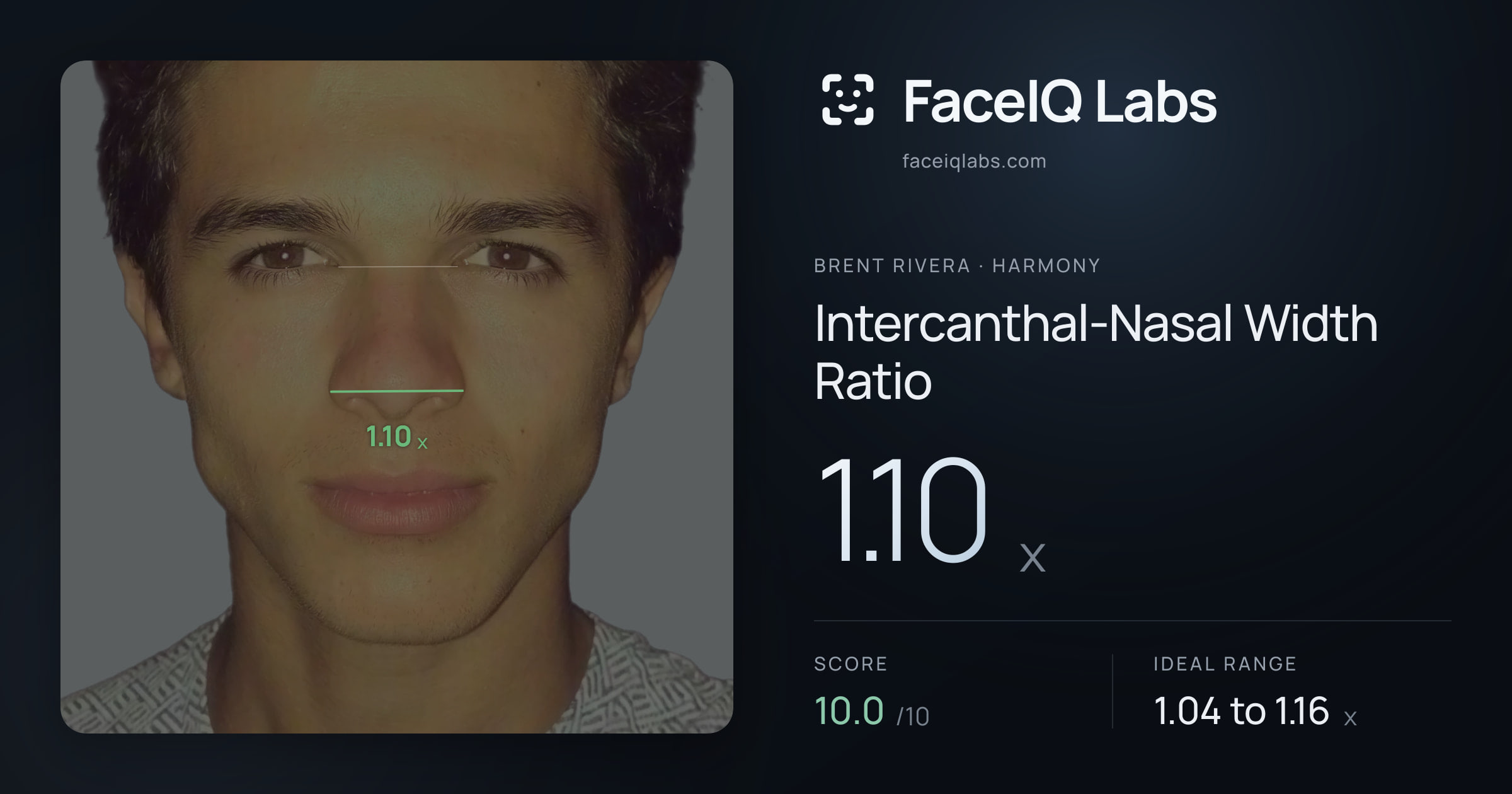Click the green 1.10 x overlay label on photo
Image resolution: width=1512 pixels, height=794 pixels.
pos(397,437)
